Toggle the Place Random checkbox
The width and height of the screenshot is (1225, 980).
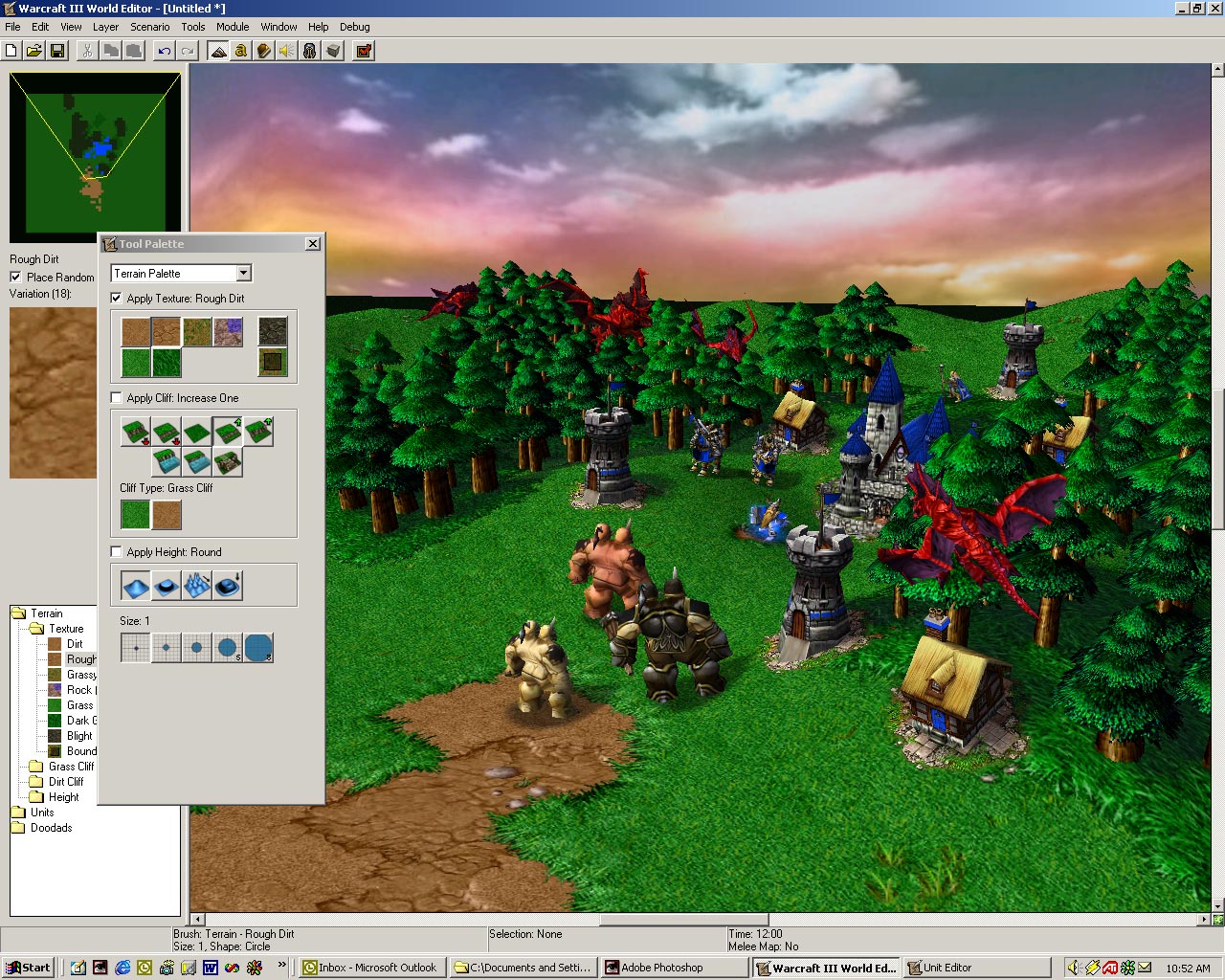pyautogui.click(x=15, y=277)
